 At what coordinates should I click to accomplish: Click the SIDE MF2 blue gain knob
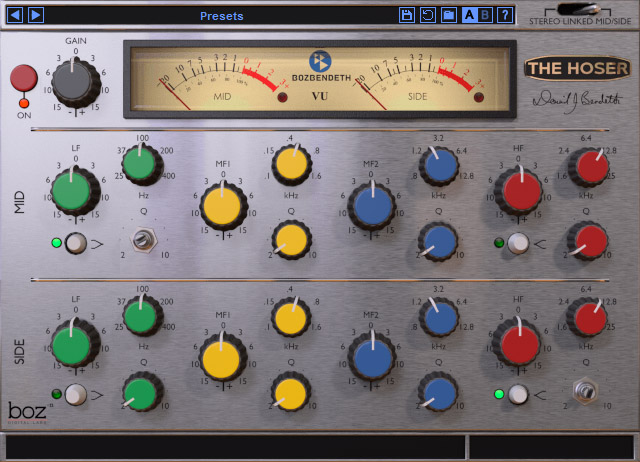[x=370, y=357]
